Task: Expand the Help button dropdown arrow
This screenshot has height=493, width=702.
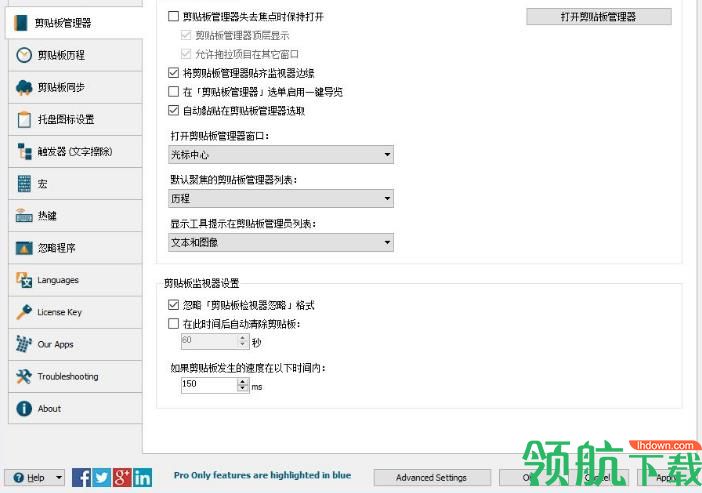Action: coord(59,478)
